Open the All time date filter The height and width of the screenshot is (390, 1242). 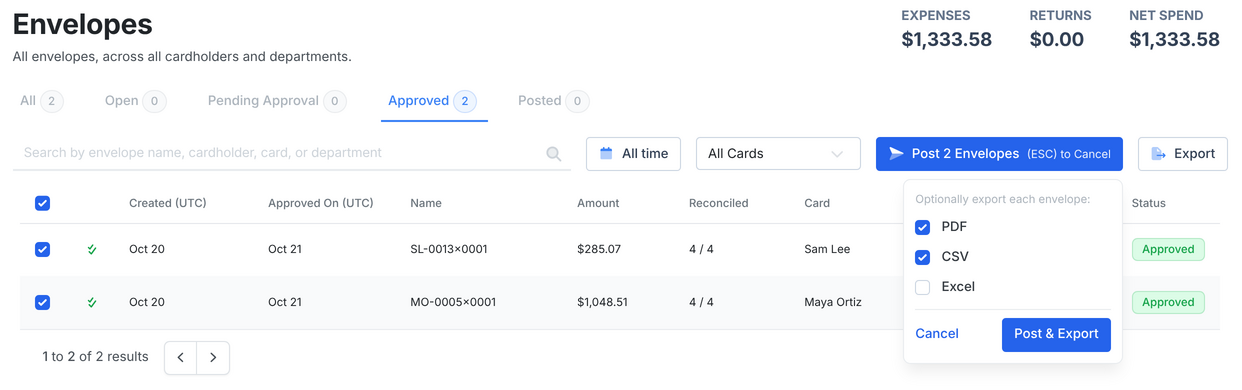click(x=633, y=154)
